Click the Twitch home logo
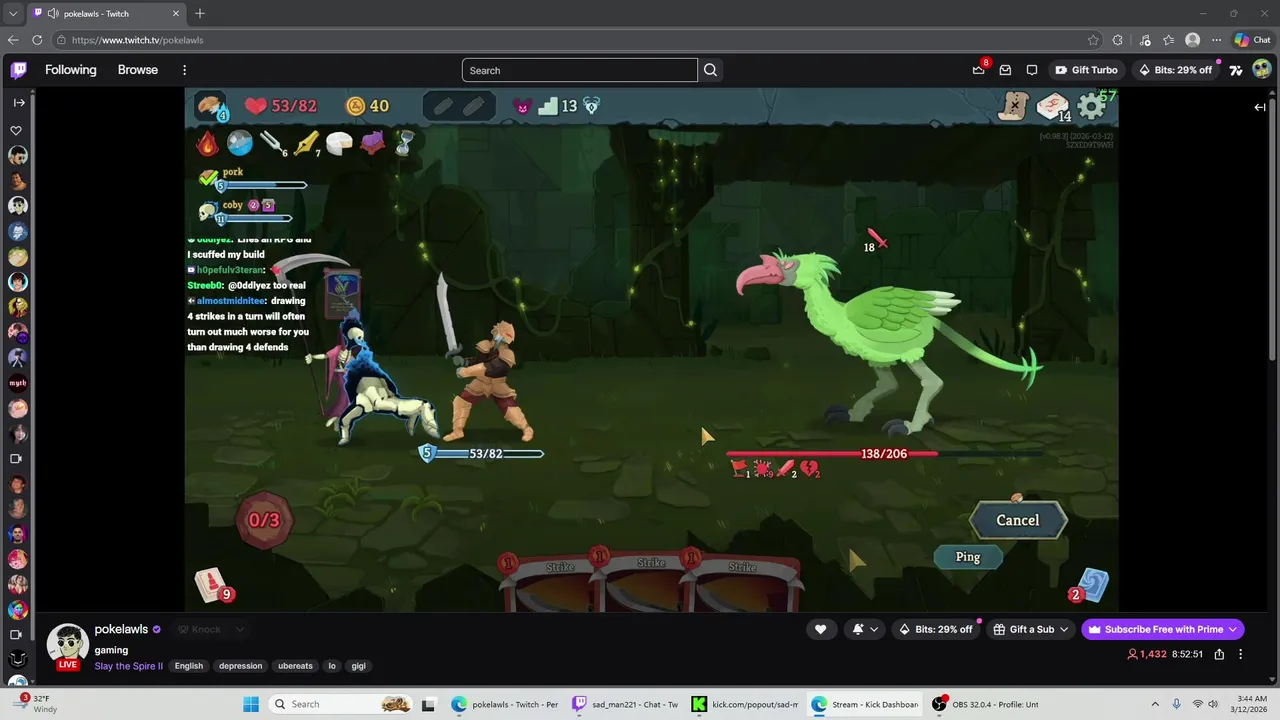Screen dimensions: 1280x720 (x=19, y=70)
